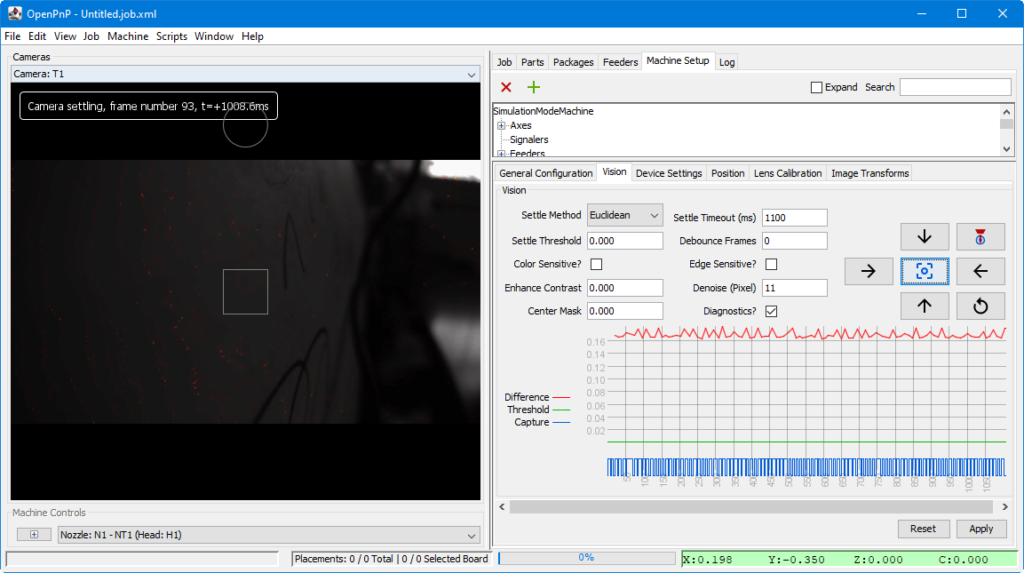Enable Color Sensitive checkbox
Screen dimensions: 1024x573
click(x=596, y=264)
